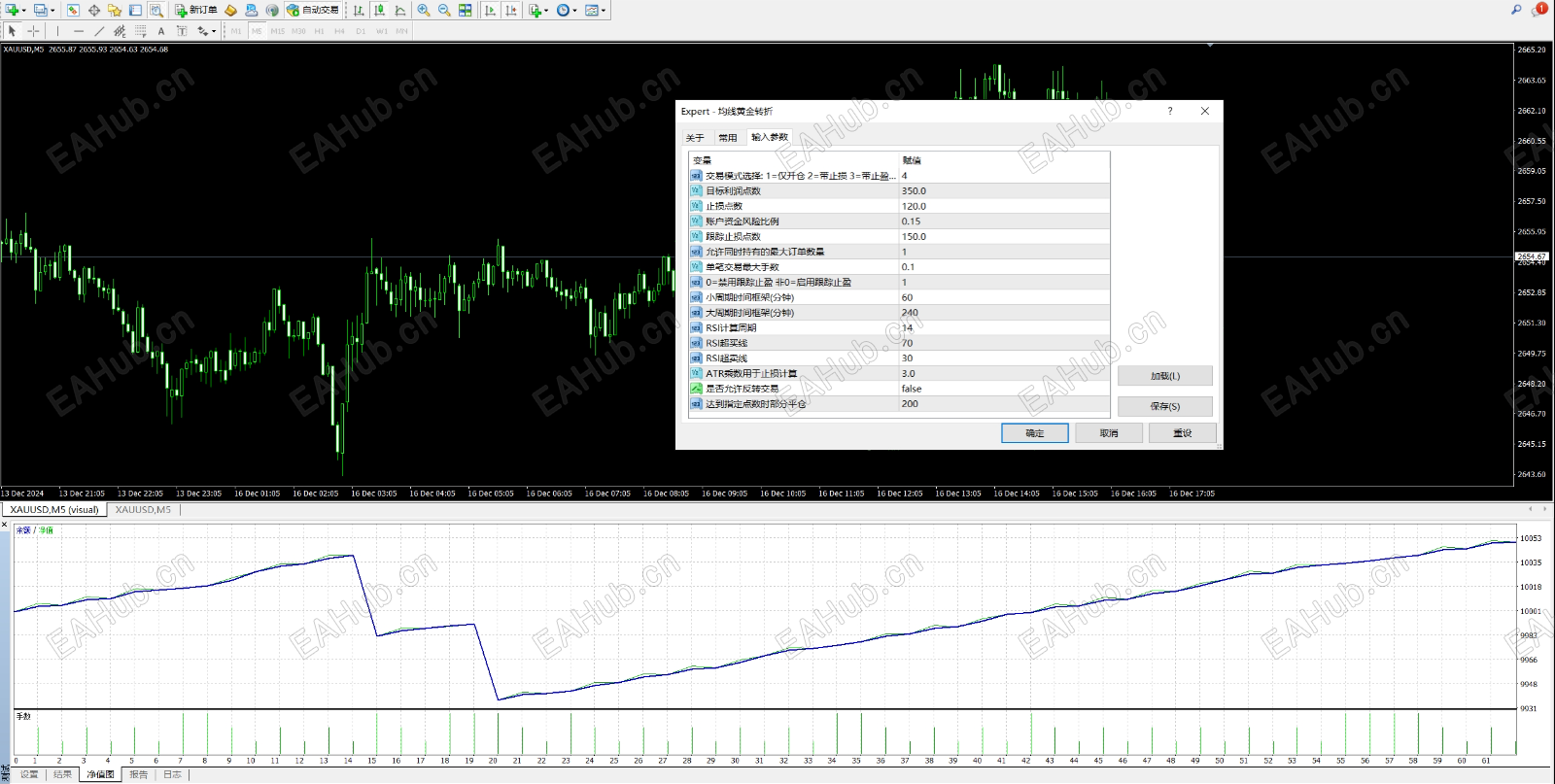Select the crosshair tool
This screenshot has width=1555, height=784.
click(33, 31)
